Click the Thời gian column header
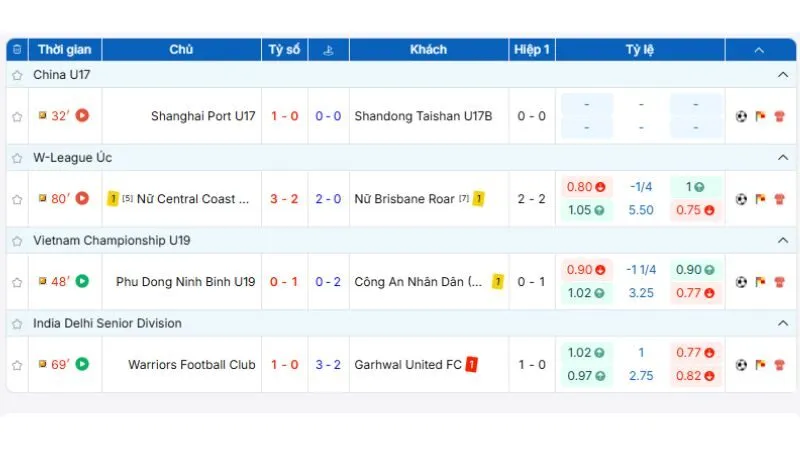The width and height of the screenshot is (800, 450). [x=64, y=49]
